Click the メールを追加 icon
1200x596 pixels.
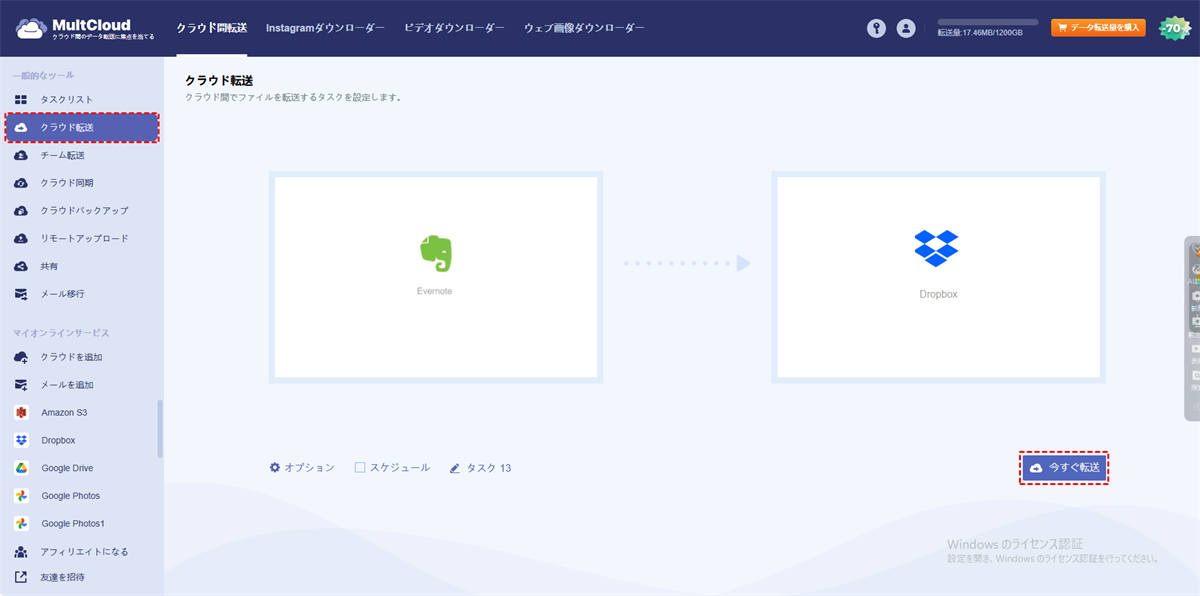pos(21,385)
